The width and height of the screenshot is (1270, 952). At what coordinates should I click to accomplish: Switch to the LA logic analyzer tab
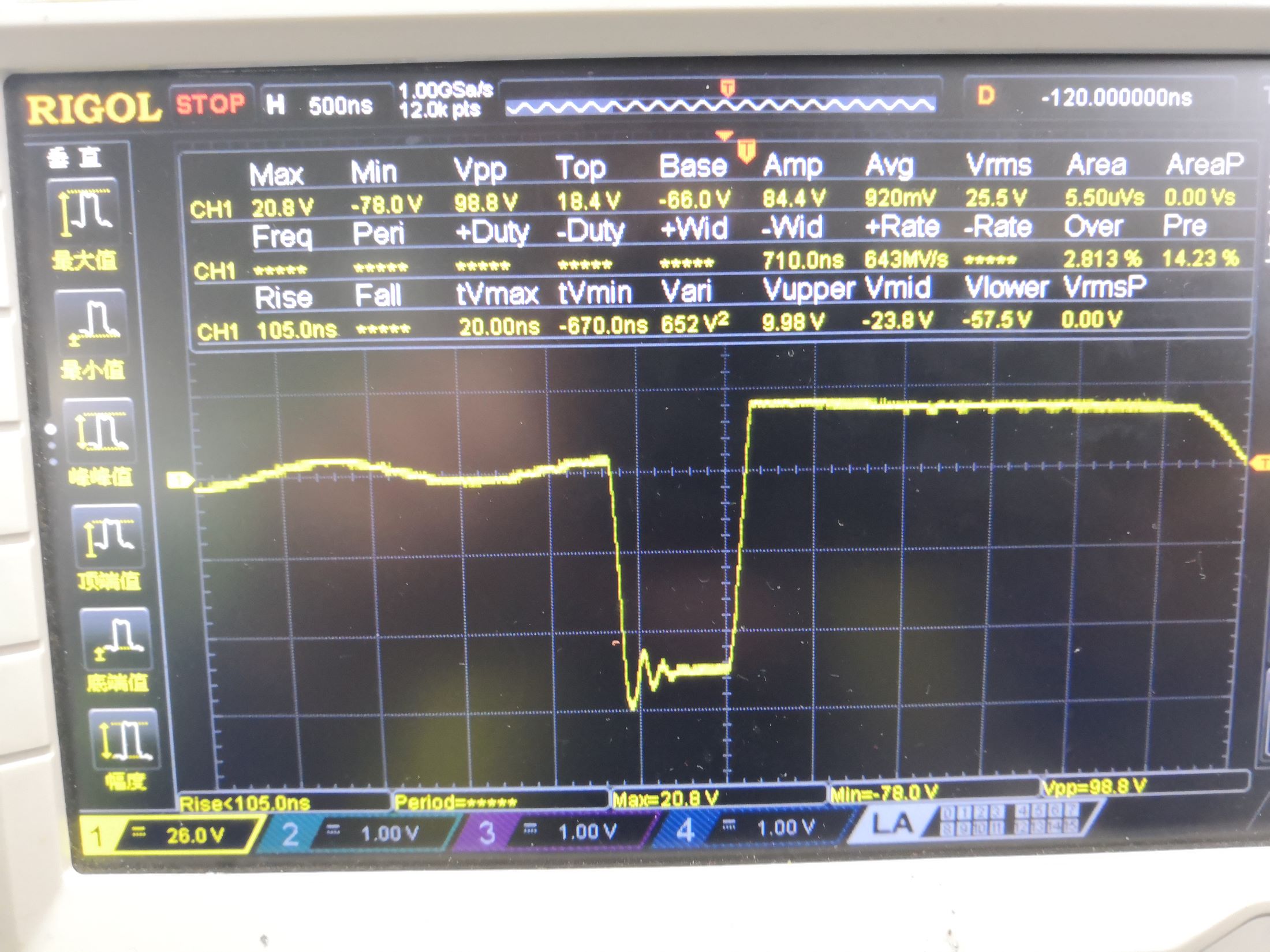(892, 824)
